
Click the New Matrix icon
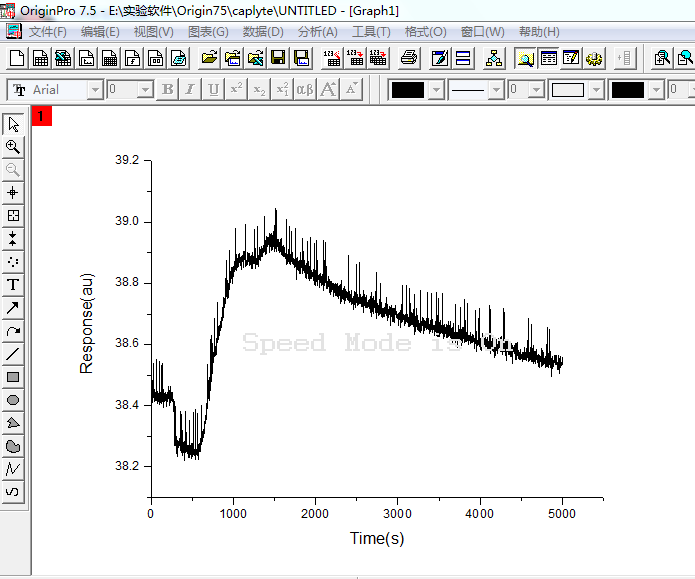[109, 58]
